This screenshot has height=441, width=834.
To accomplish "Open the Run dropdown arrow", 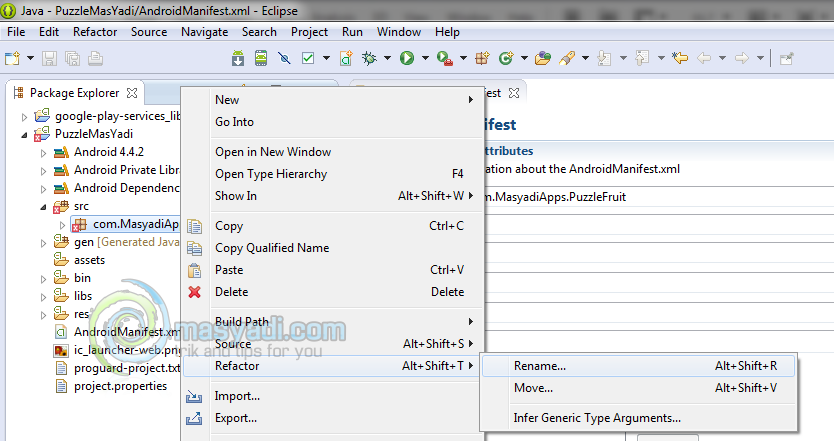I will click(426, 58).
